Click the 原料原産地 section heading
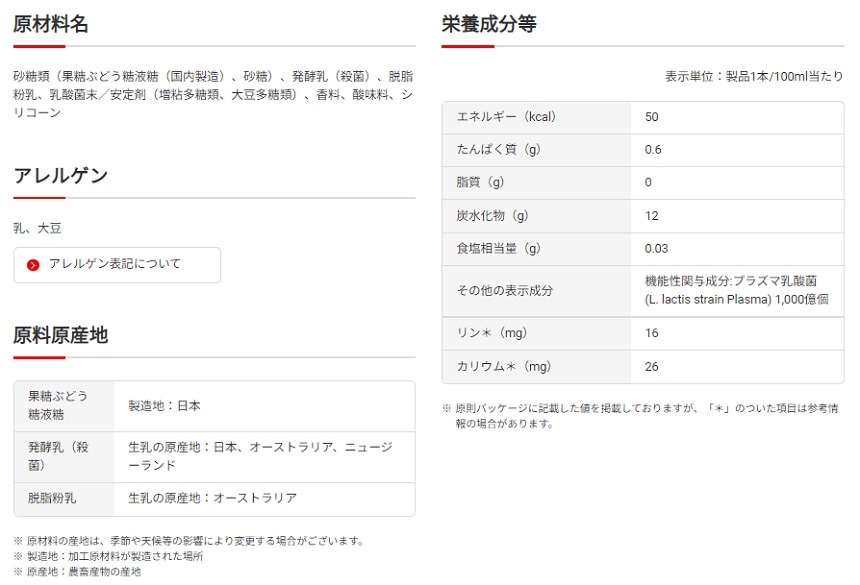Viewport: 860px width, 585px height. (x=60, y=335)
